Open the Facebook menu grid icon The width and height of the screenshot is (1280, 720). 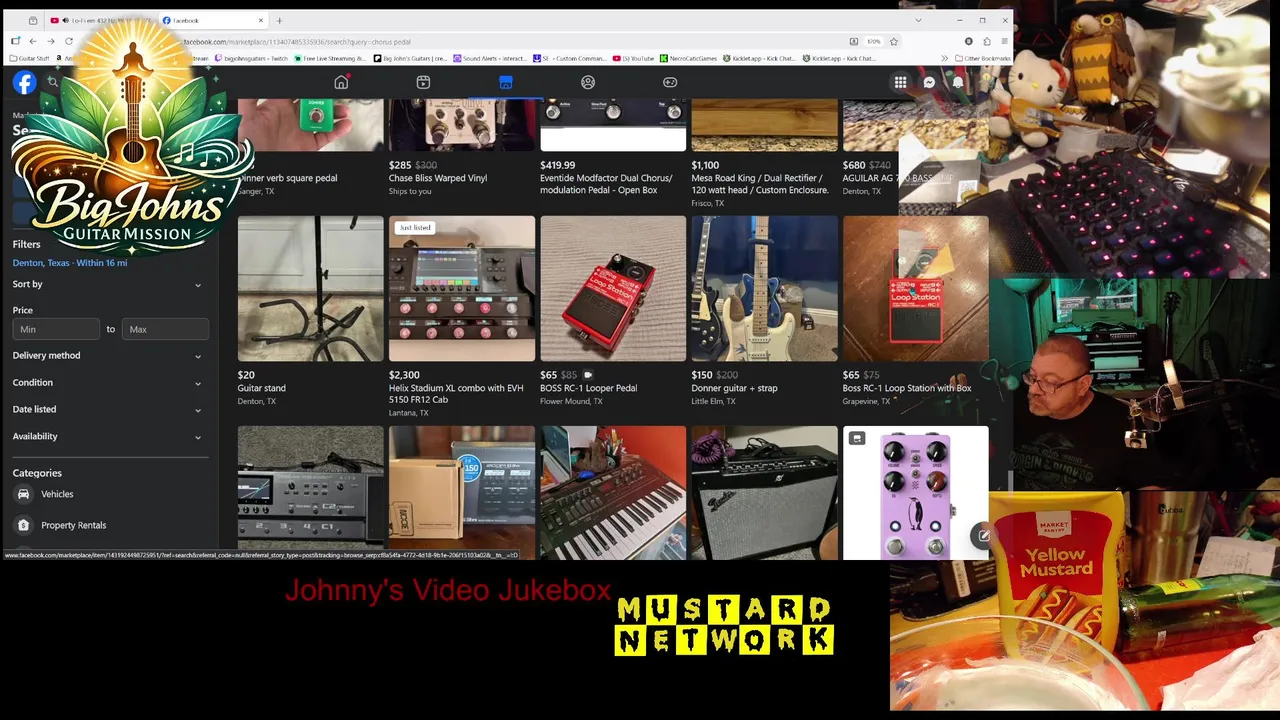pyautogui.click(x=900, y=83)
